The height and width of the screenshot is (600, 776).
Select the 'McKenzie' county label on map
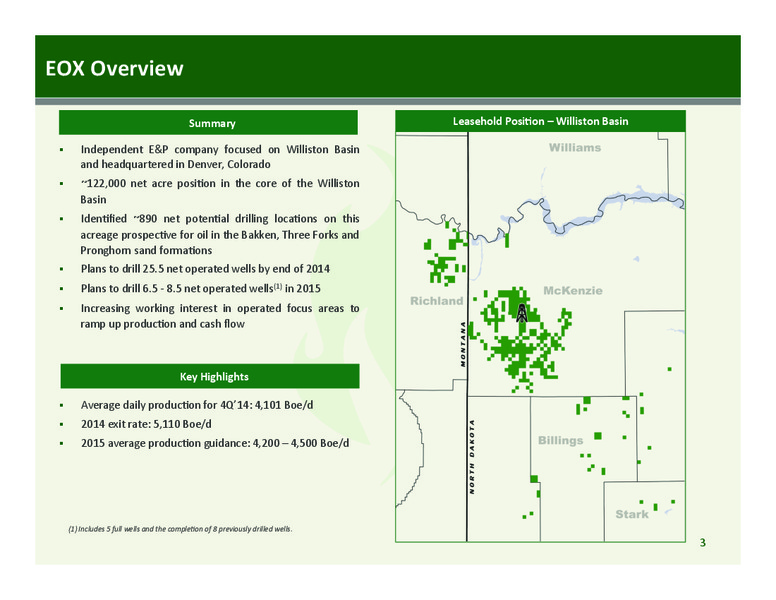[573, 291]
